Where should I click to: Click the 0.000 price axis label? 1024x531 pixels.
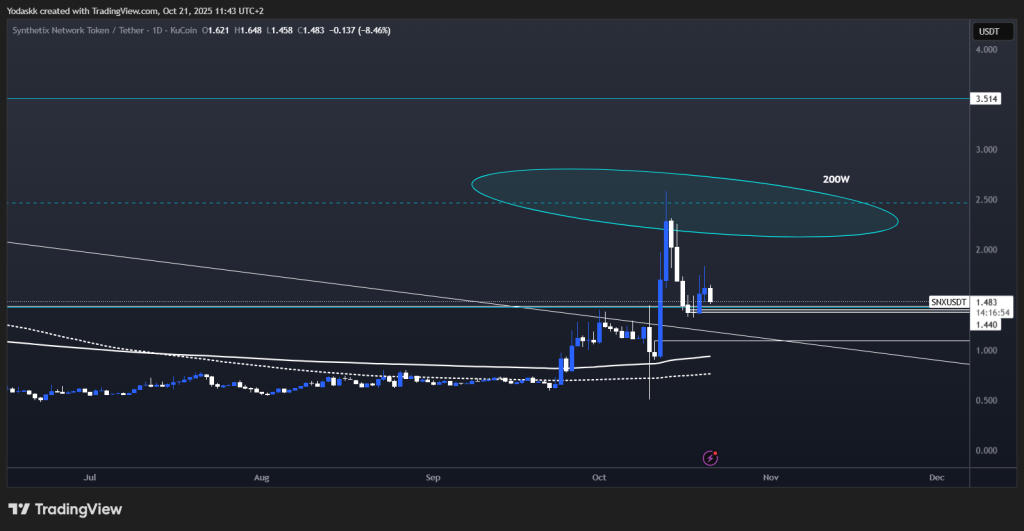pyautogui.click(x=986, y=451)
